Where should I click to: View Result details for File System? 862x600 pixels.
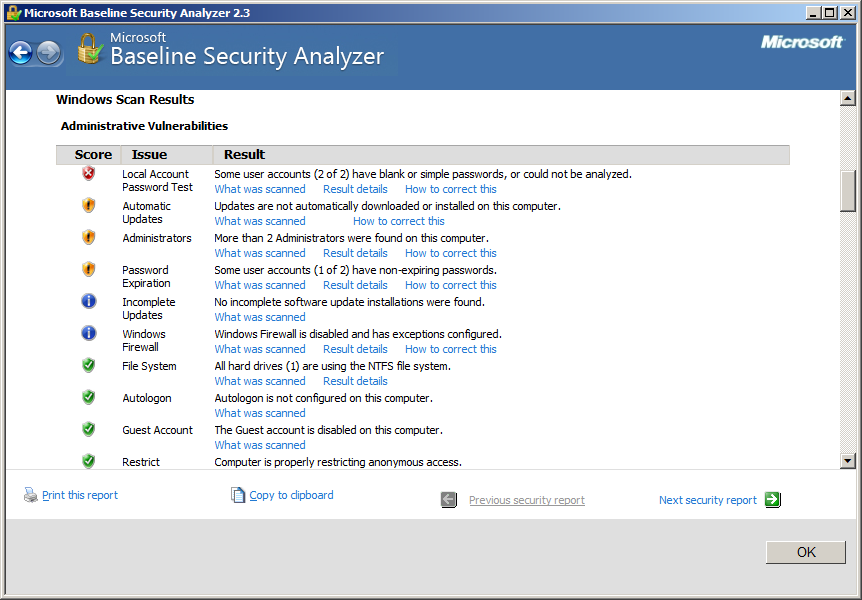click(x=355, y=381)
